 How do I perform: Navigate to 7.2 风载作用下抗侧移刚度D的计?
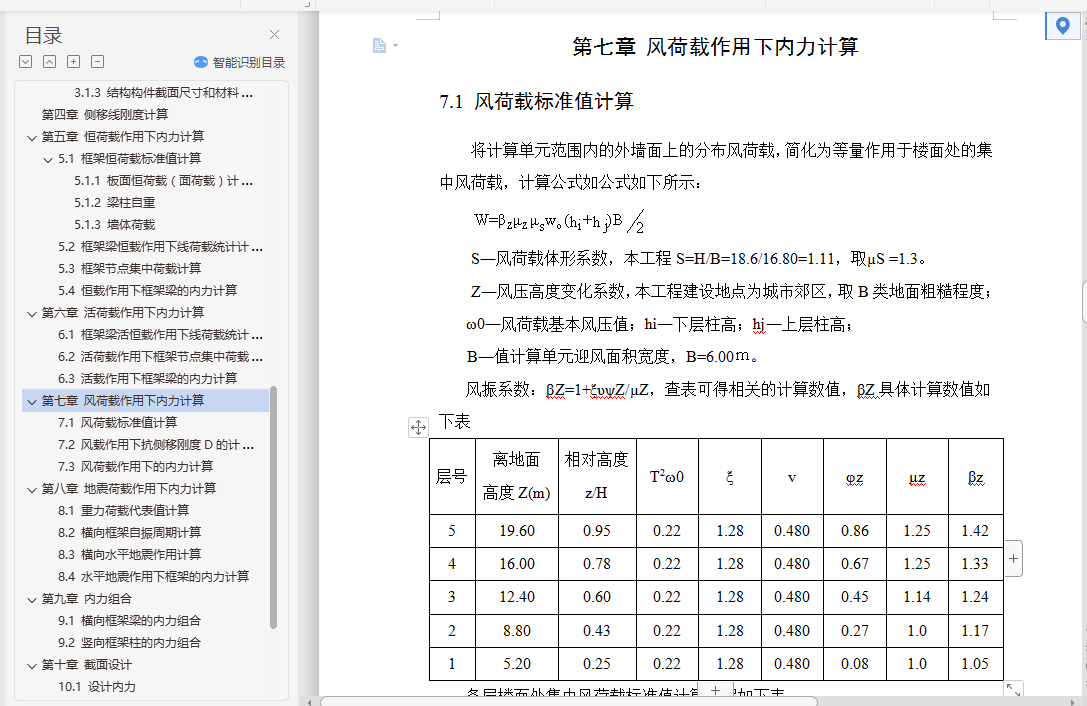pyautogui.click(x=156, y=445)
